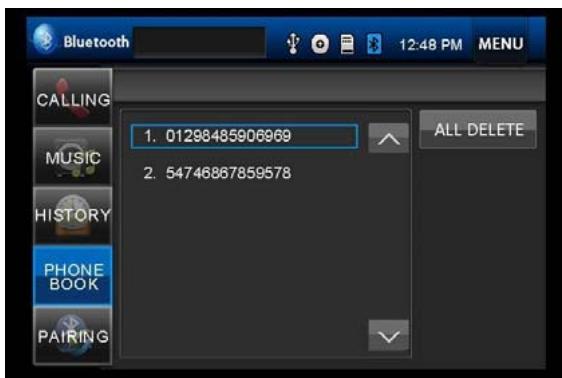Click the 12:48 PM clock

click(x=431, y=44)
